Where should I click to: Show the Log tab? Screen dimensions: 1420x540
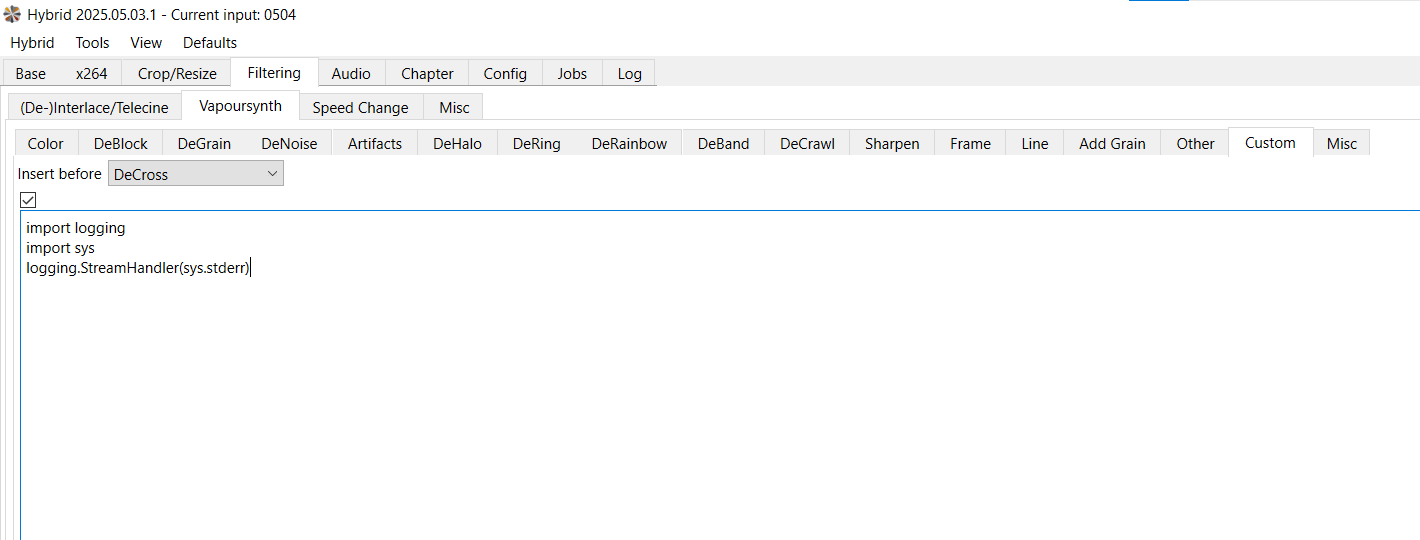[x=629, y=73]
